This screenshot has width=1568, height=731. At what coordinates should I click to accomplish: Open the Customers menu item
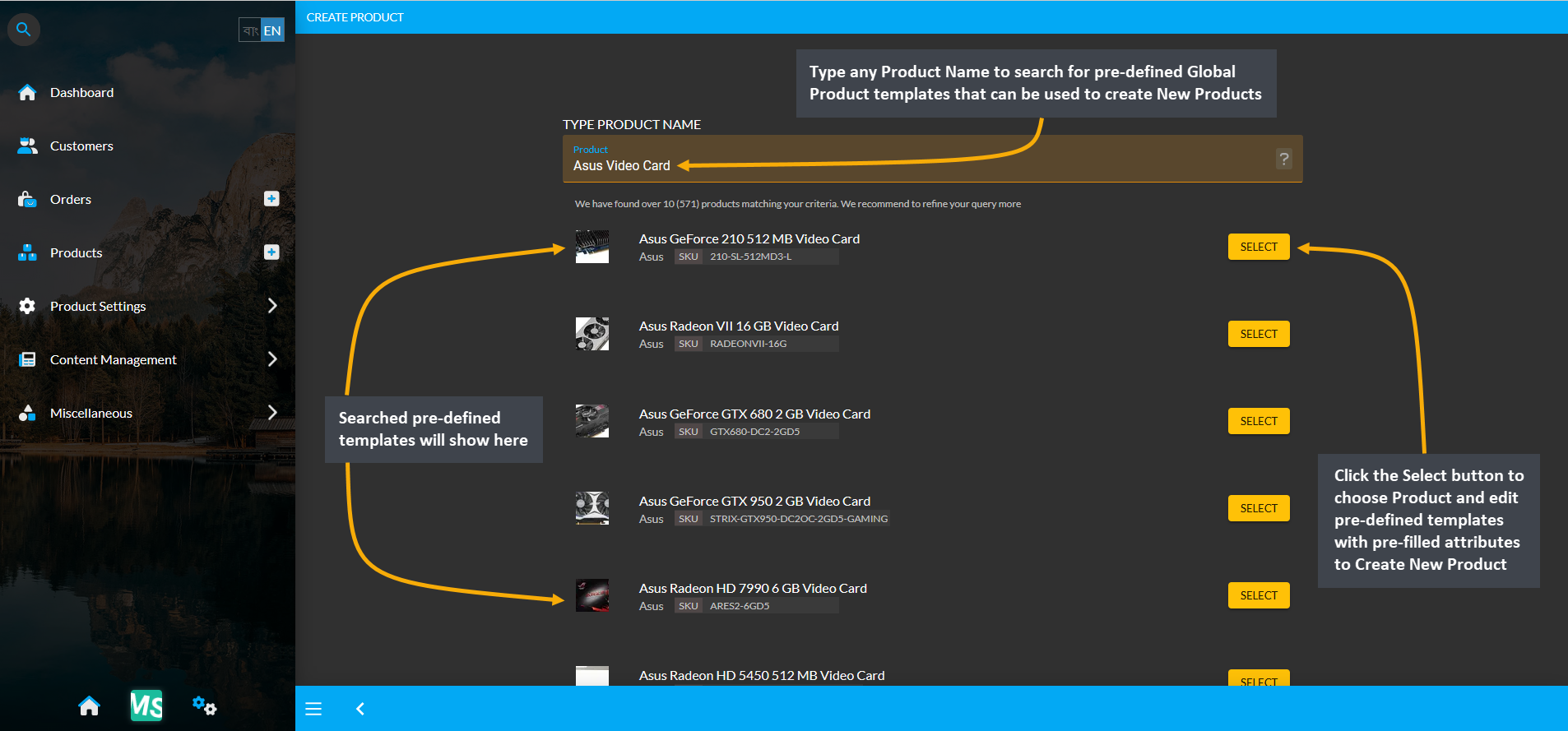click(x=81, y=146)
